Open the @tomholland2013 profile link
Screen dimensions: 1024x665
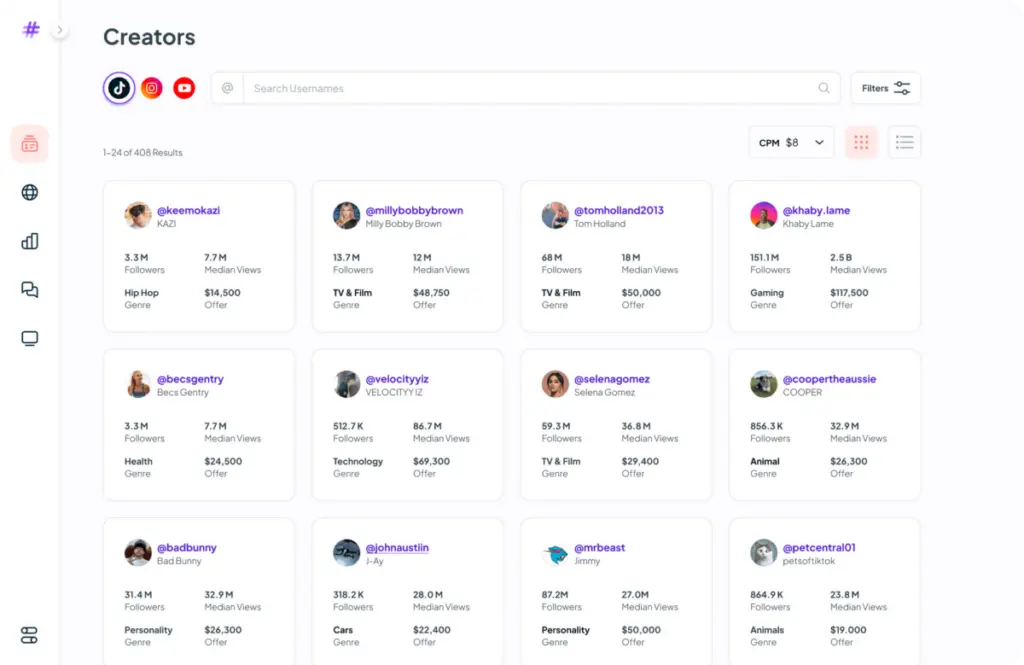point(618,210)
